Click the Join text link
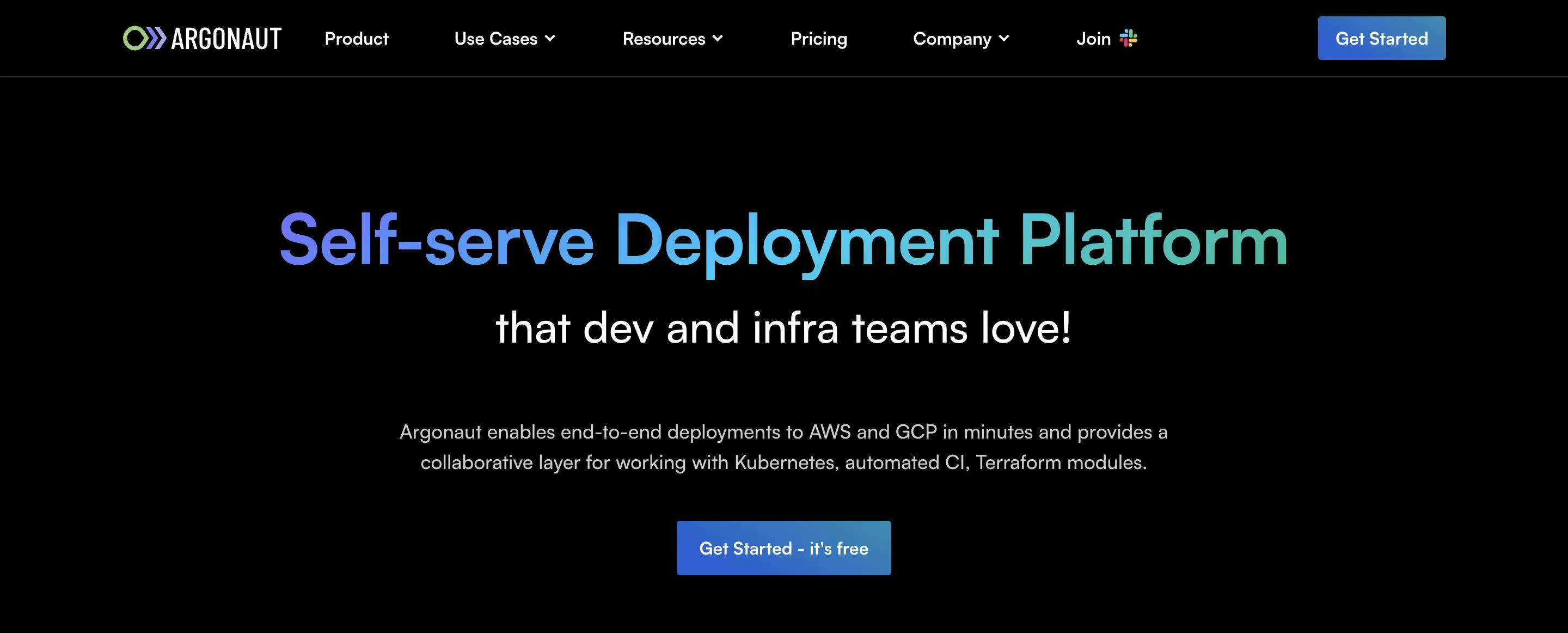The height and width of the screenshot is (633, 1568). pos(1093,39)
